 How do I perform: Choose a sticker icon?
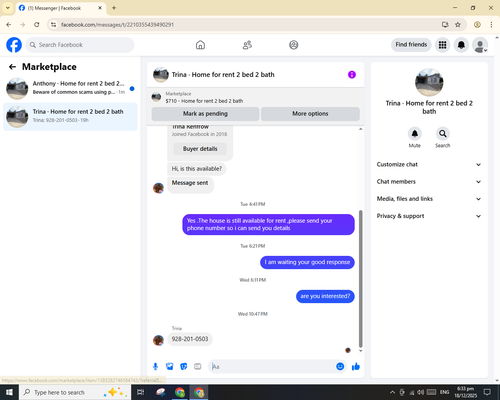click(184, 367)
